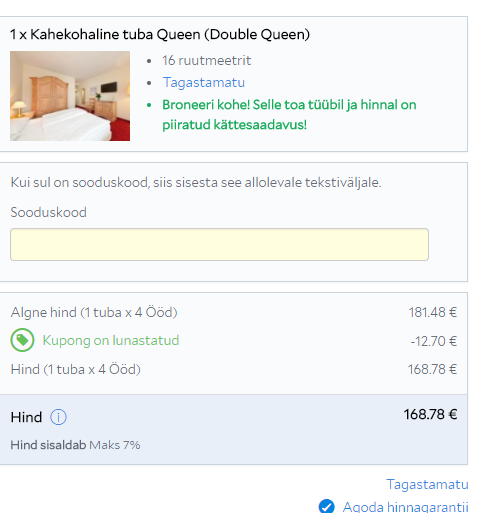
Task: Select the 16 ruutmeetrit bullet text
Action: click(x=207, y=61)
